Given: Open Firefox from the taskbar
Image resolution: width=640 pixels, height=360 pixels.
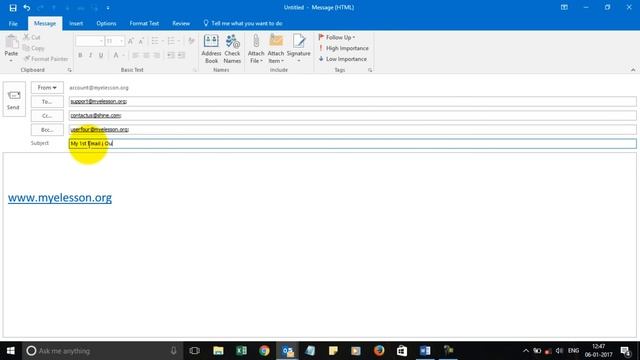Looking at the screenshot, I should [379, 351].
